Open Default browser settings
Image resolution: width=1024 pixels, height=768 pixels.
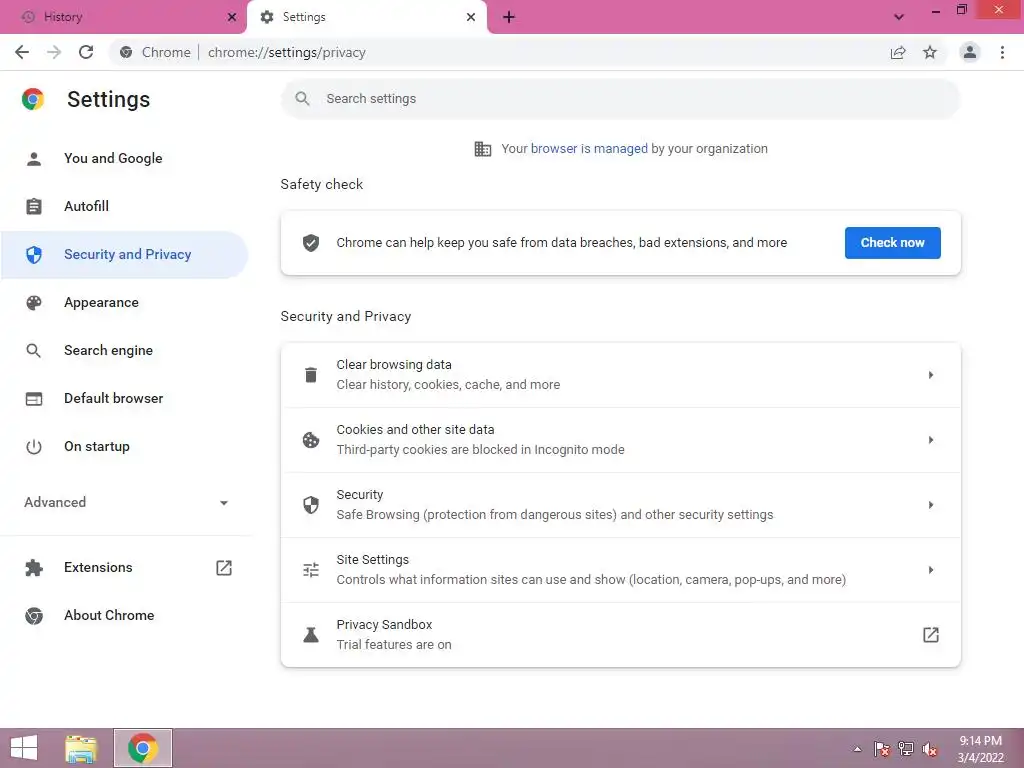pos(124,398)
